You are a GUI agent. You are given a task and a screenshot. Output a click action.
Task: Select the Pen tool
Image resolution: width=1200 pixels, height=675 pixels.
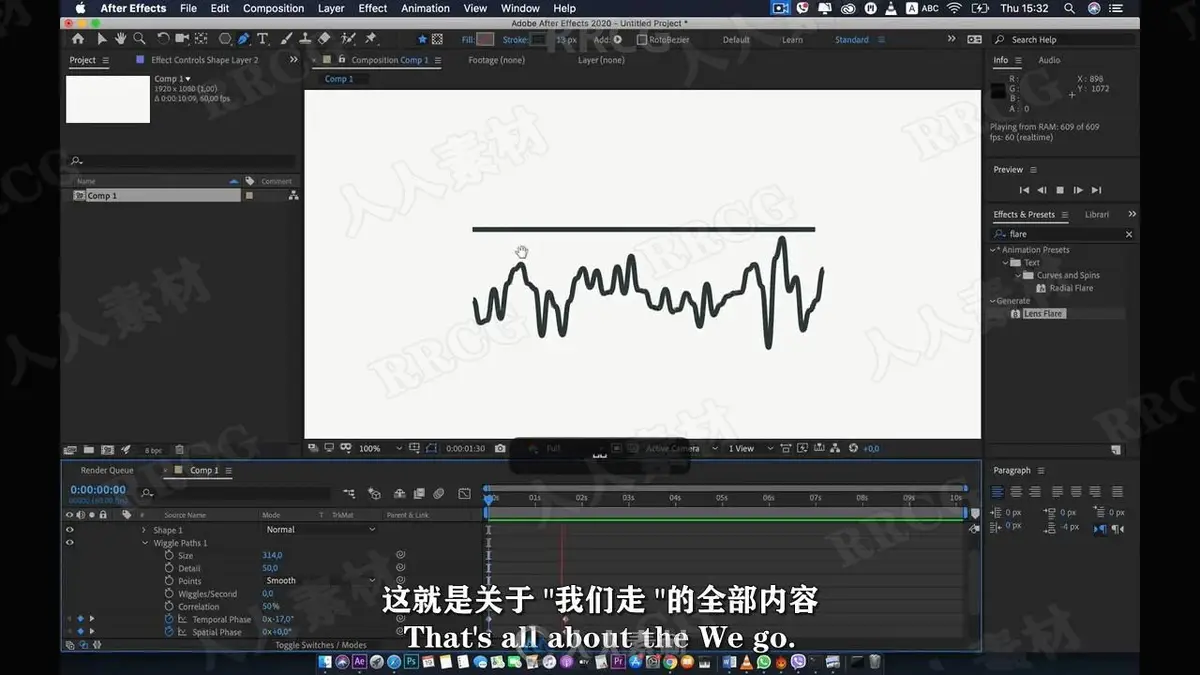coord(244,39)
